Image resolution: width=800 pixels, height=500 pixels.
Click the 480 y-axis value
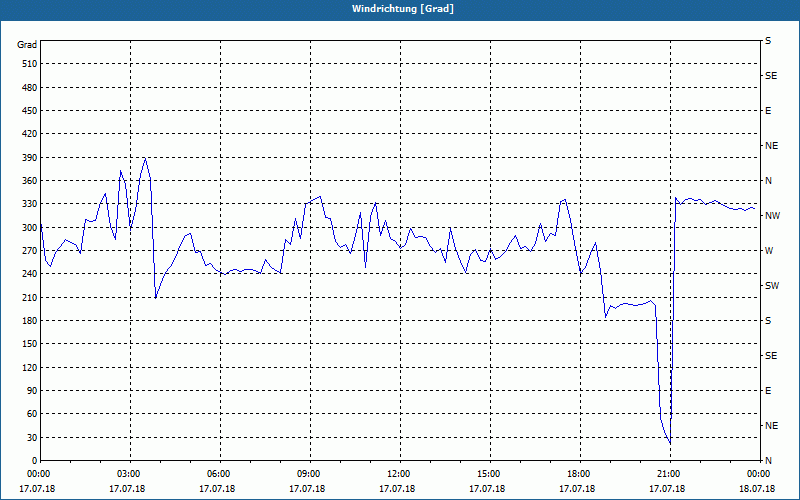30,88
